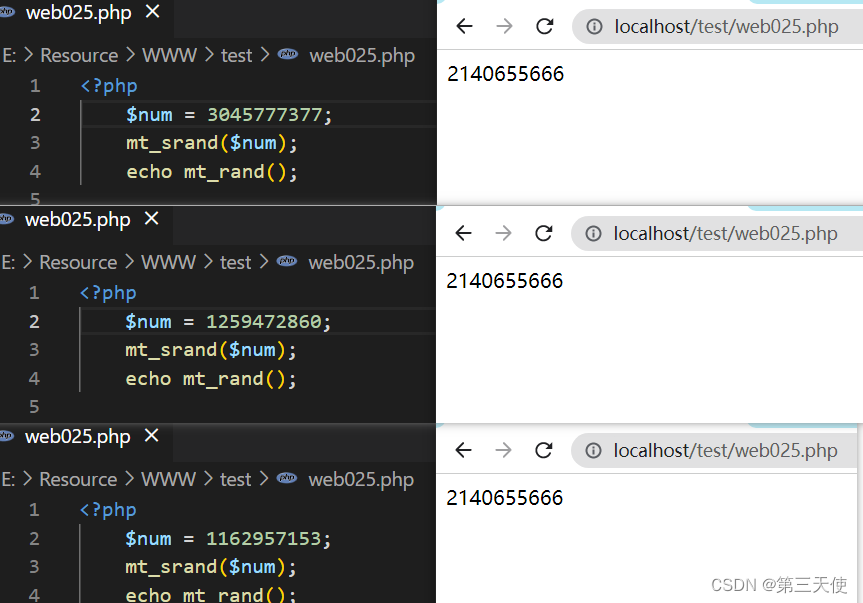Click echo mt_rand() line in 1259472860 editor
This screenshot has width=863, height=603.
pyautogui.click(x=211, y=379)
